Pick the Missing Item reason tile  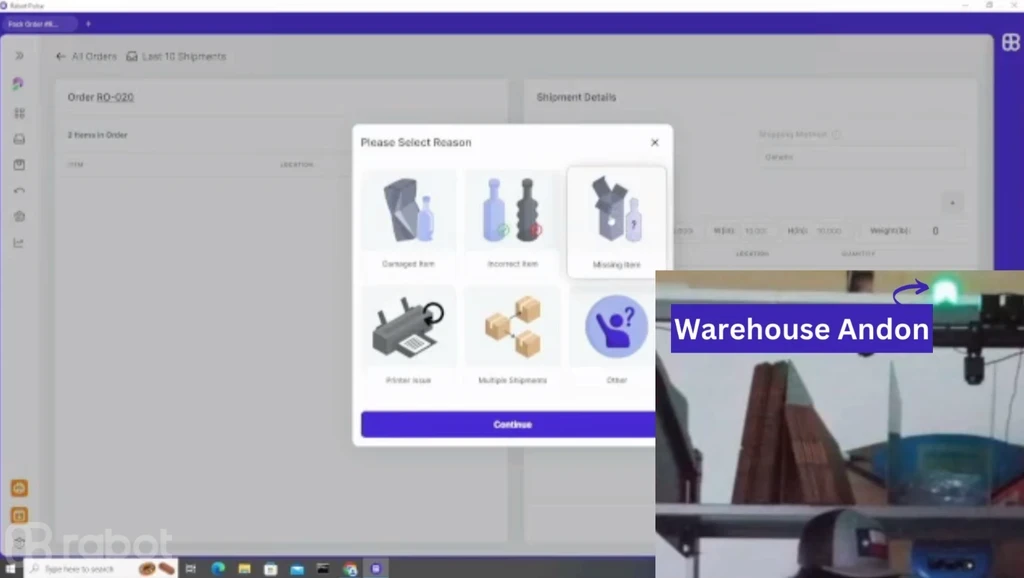click(616, 222)
